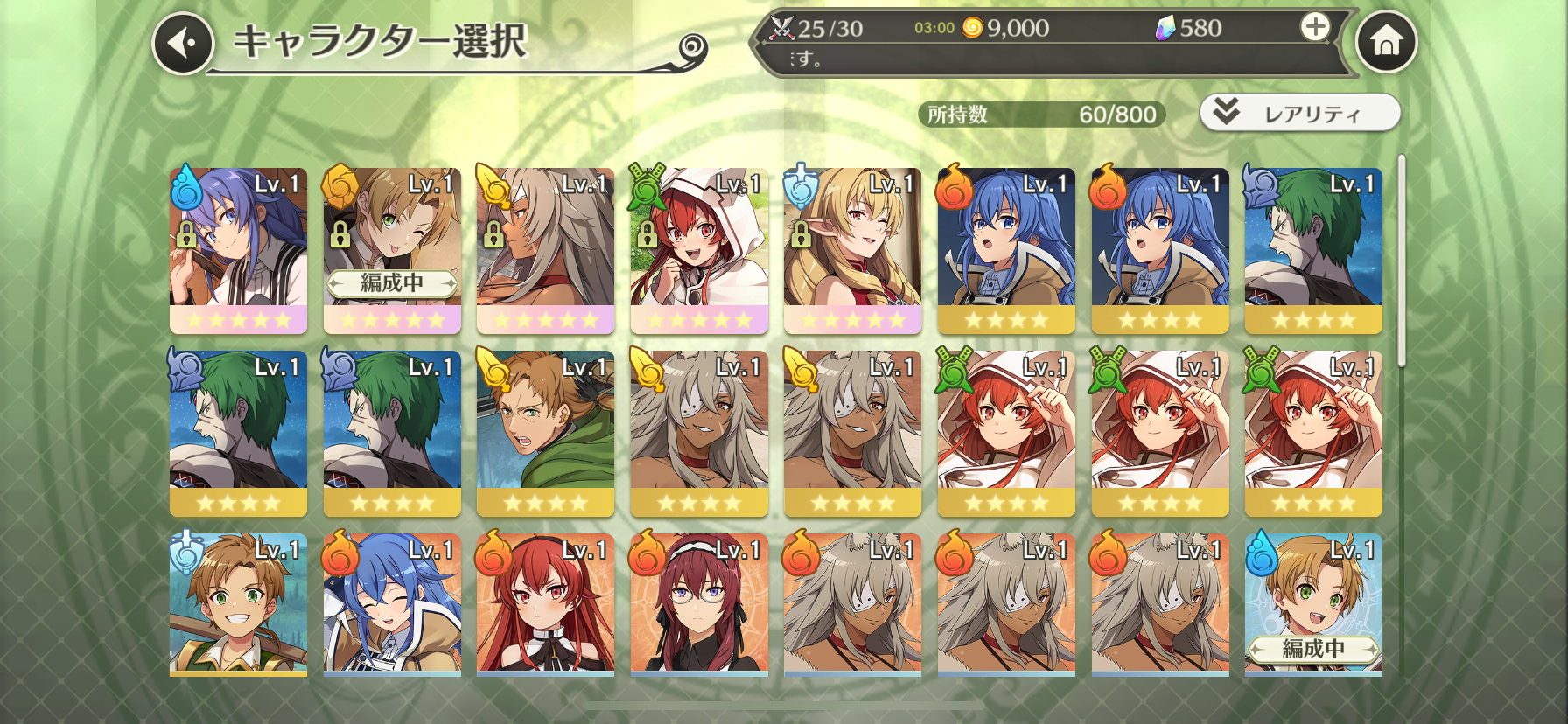Select first green-haired four-star character

(1313, 251)
